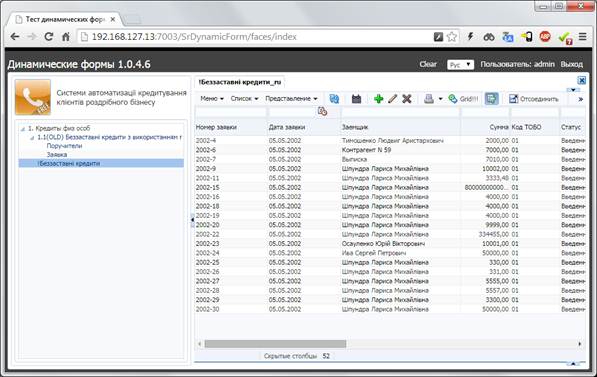The height and width of the screenshot is (377, 597).
Task: Sort by the Дата заявки column header
Action: [x=287, y=127]
